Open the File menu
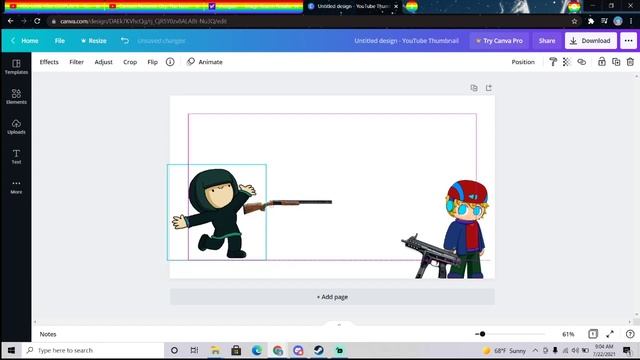 (x=60, y=40)
